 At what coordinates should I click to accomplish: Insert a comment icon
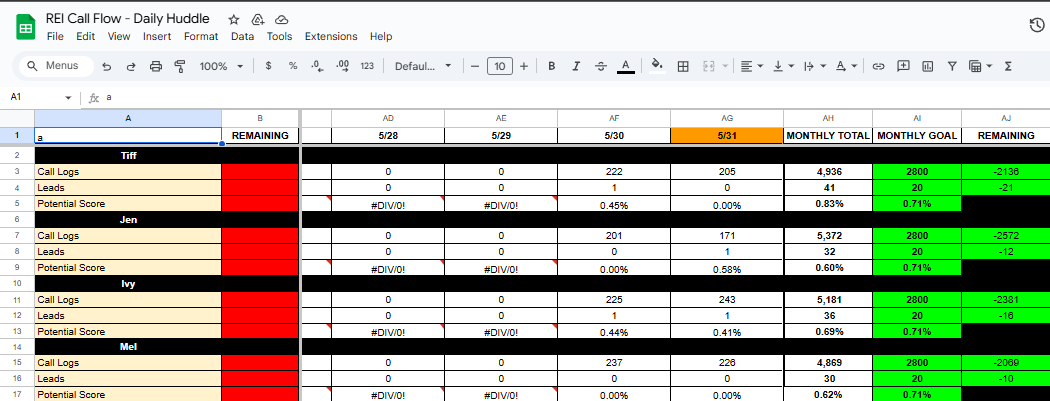pyautogui.click(x=903, y=66)
